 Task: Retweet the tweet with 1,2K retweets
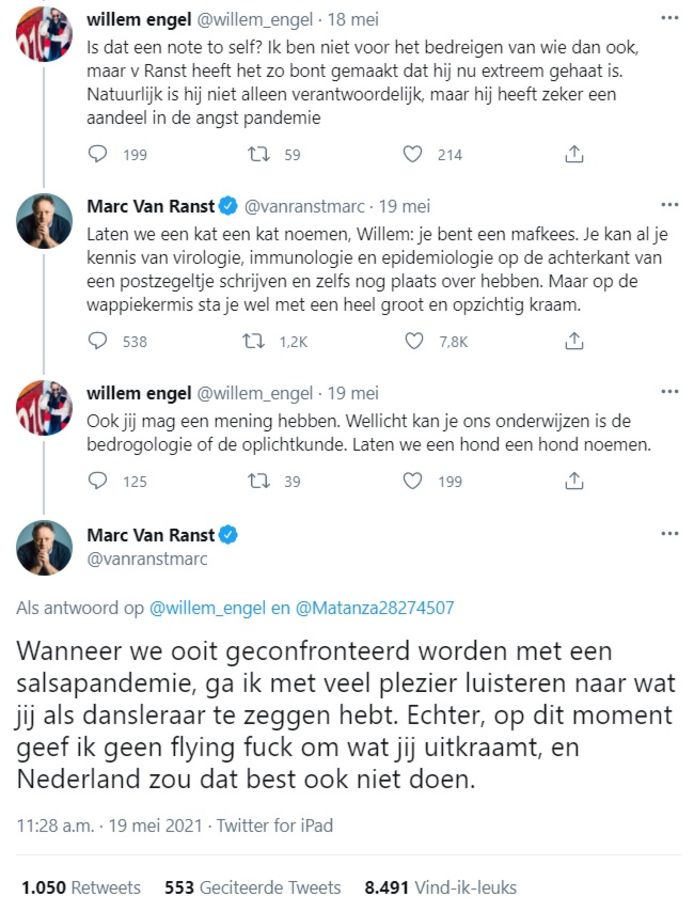point(256,341)
